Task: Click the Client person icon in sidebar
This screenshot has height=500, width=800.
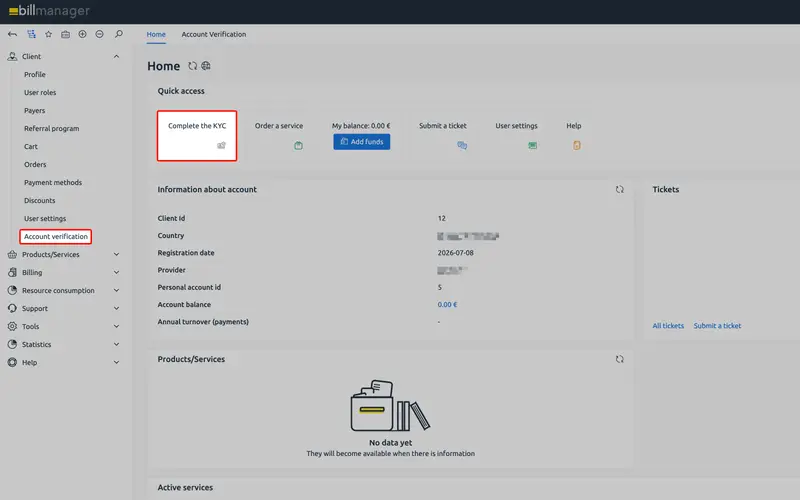Action: pos(12,57)
